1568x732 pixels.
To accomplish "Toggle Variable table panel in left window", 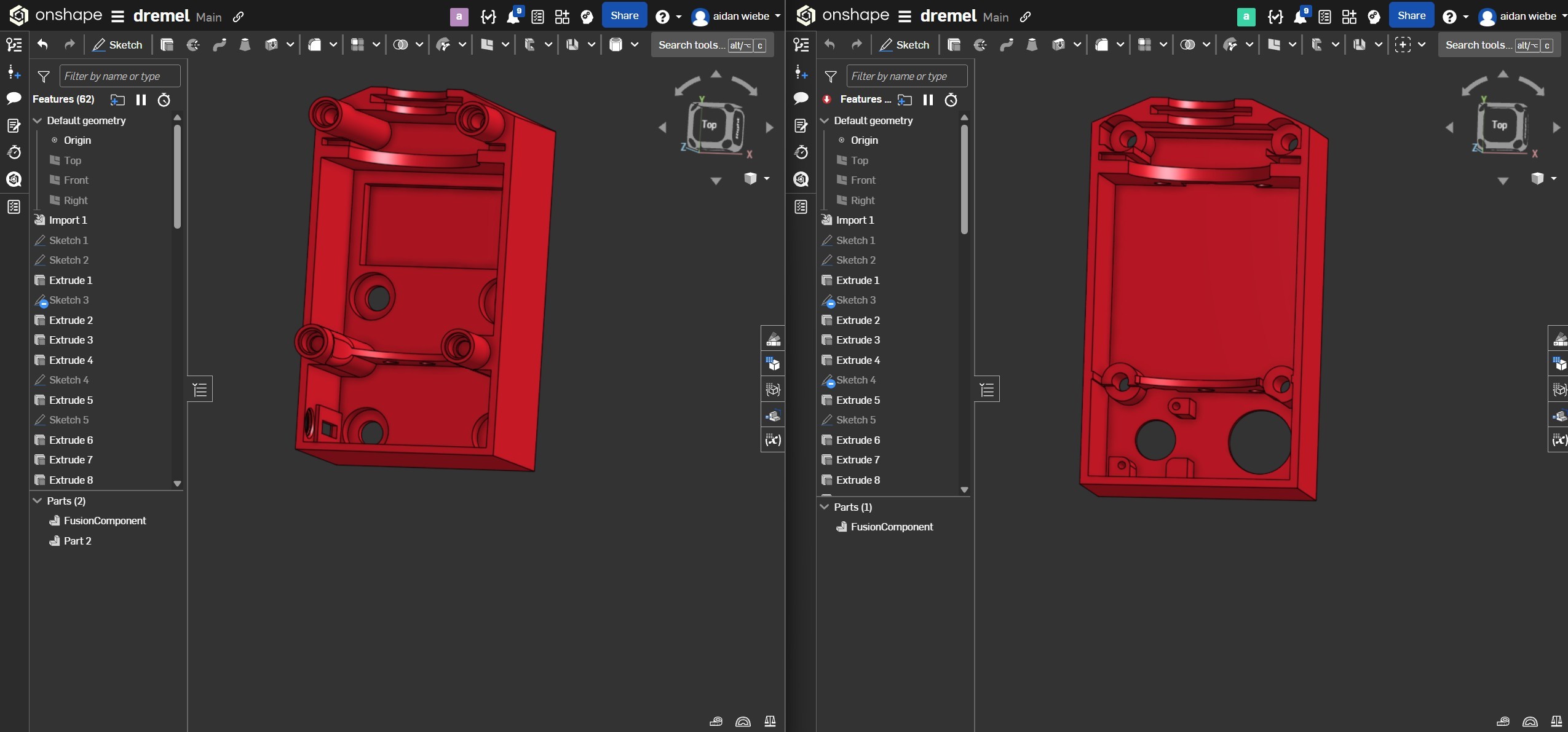I will click(x=773, y=440).
